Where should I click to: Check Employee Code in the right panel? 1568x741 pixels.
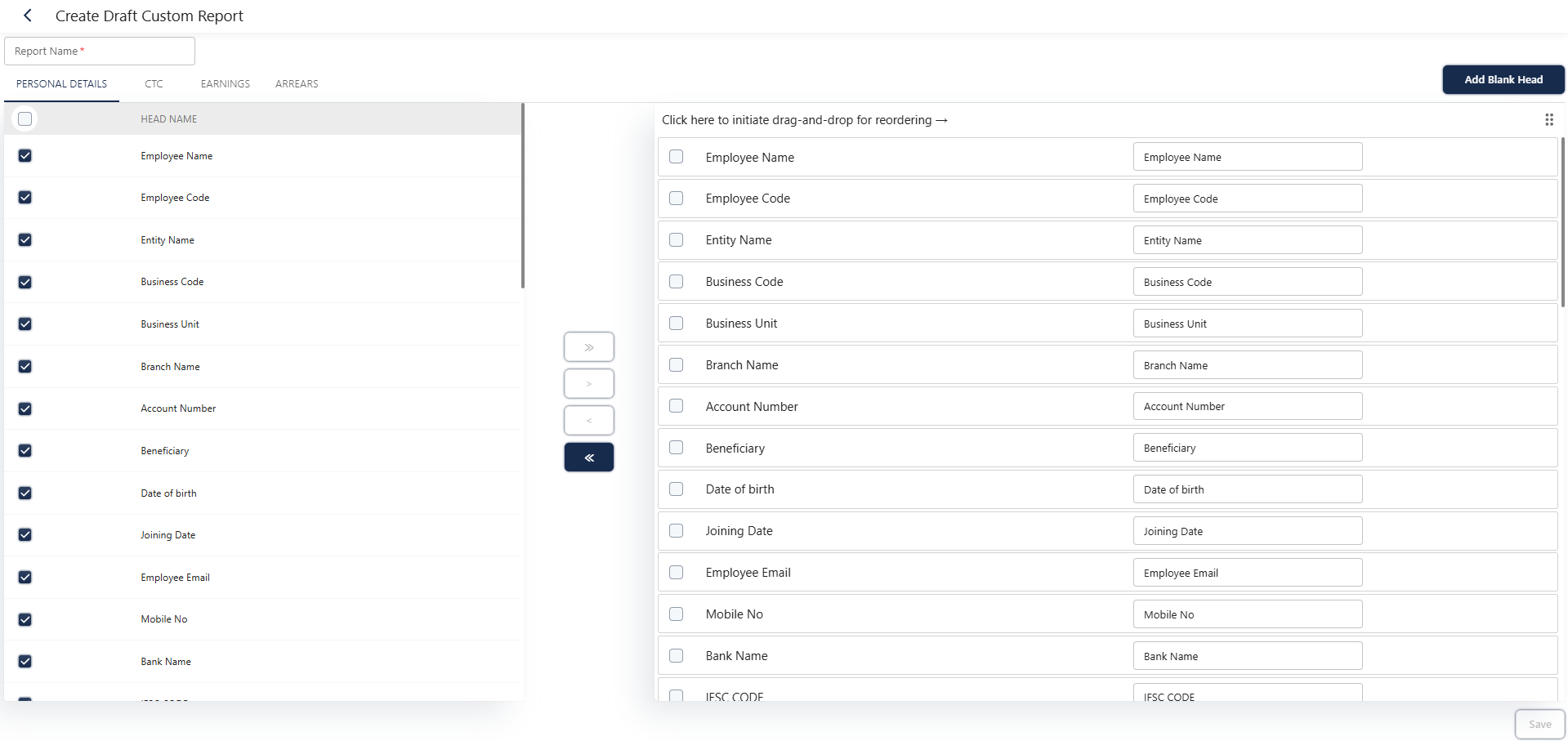point(677,199)
